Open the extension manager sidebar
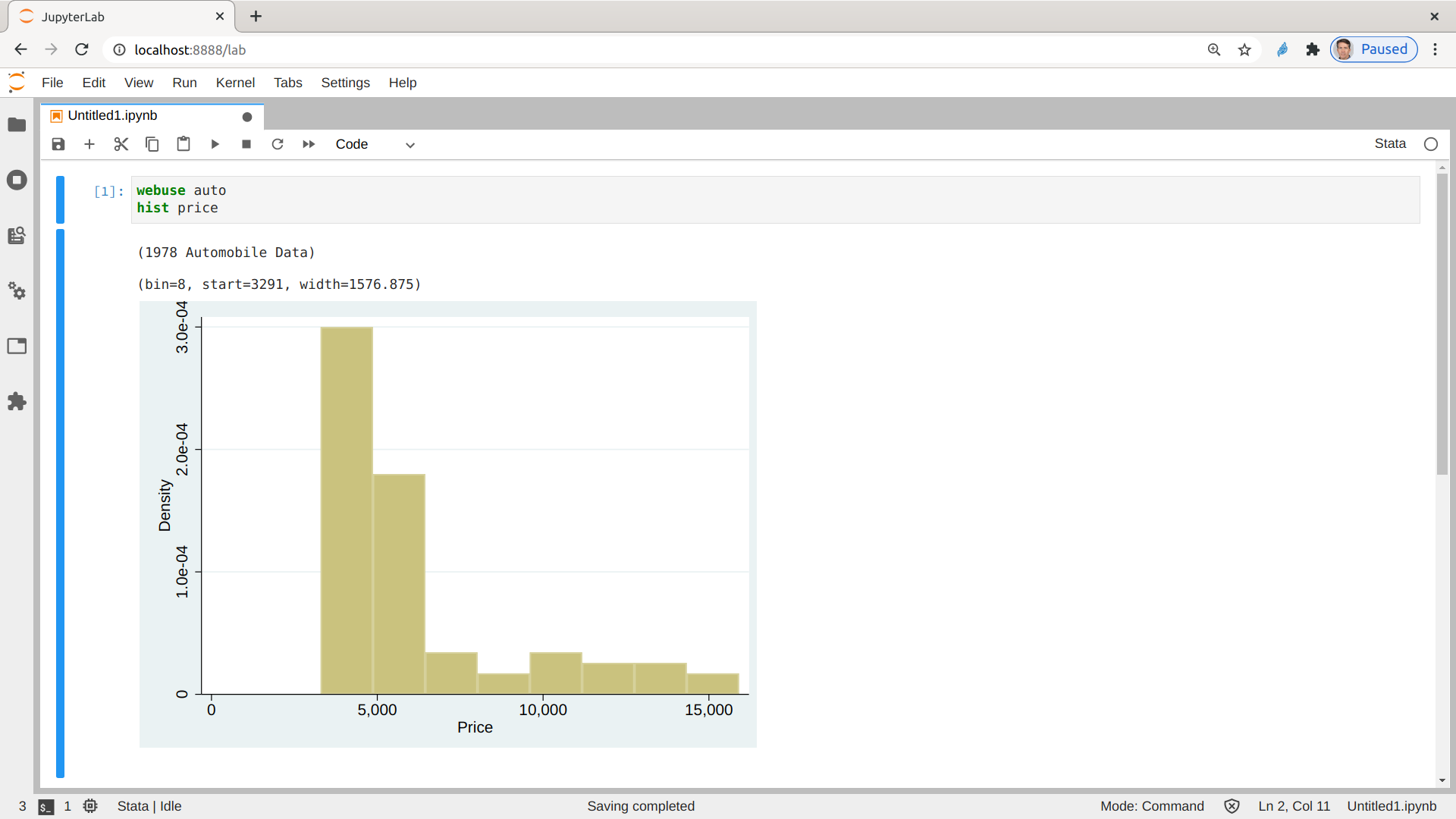Screen dimensions: 1456x819 [17, 401]
